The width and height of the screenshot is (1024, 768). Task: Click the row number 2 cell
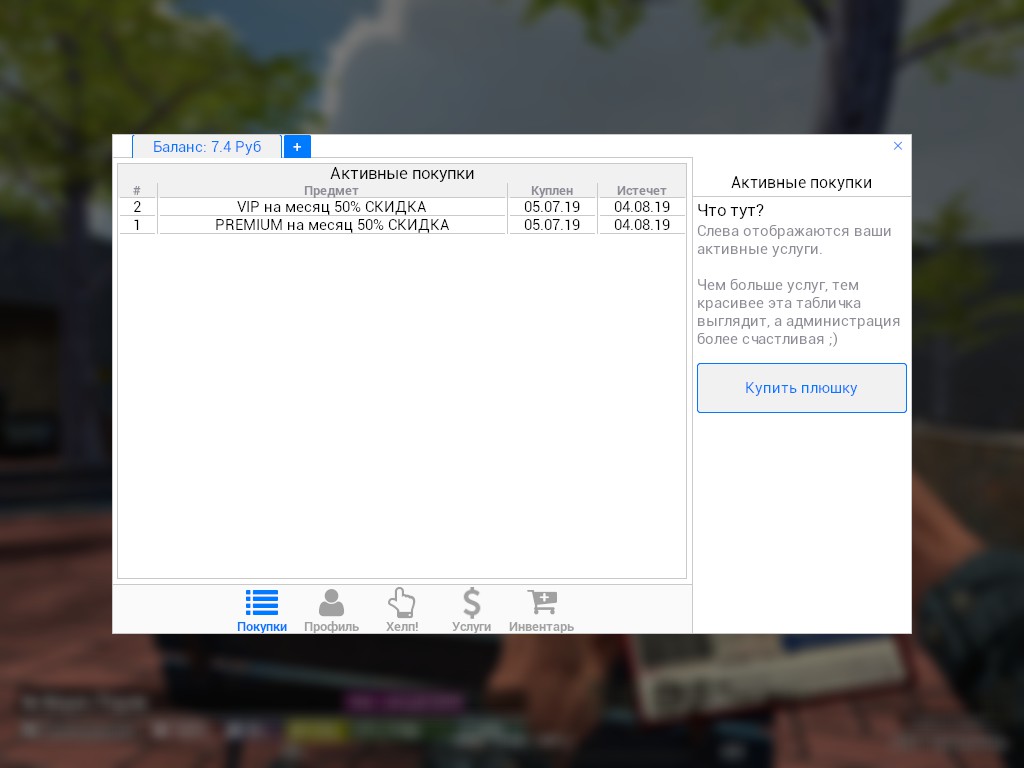[137, 207]
